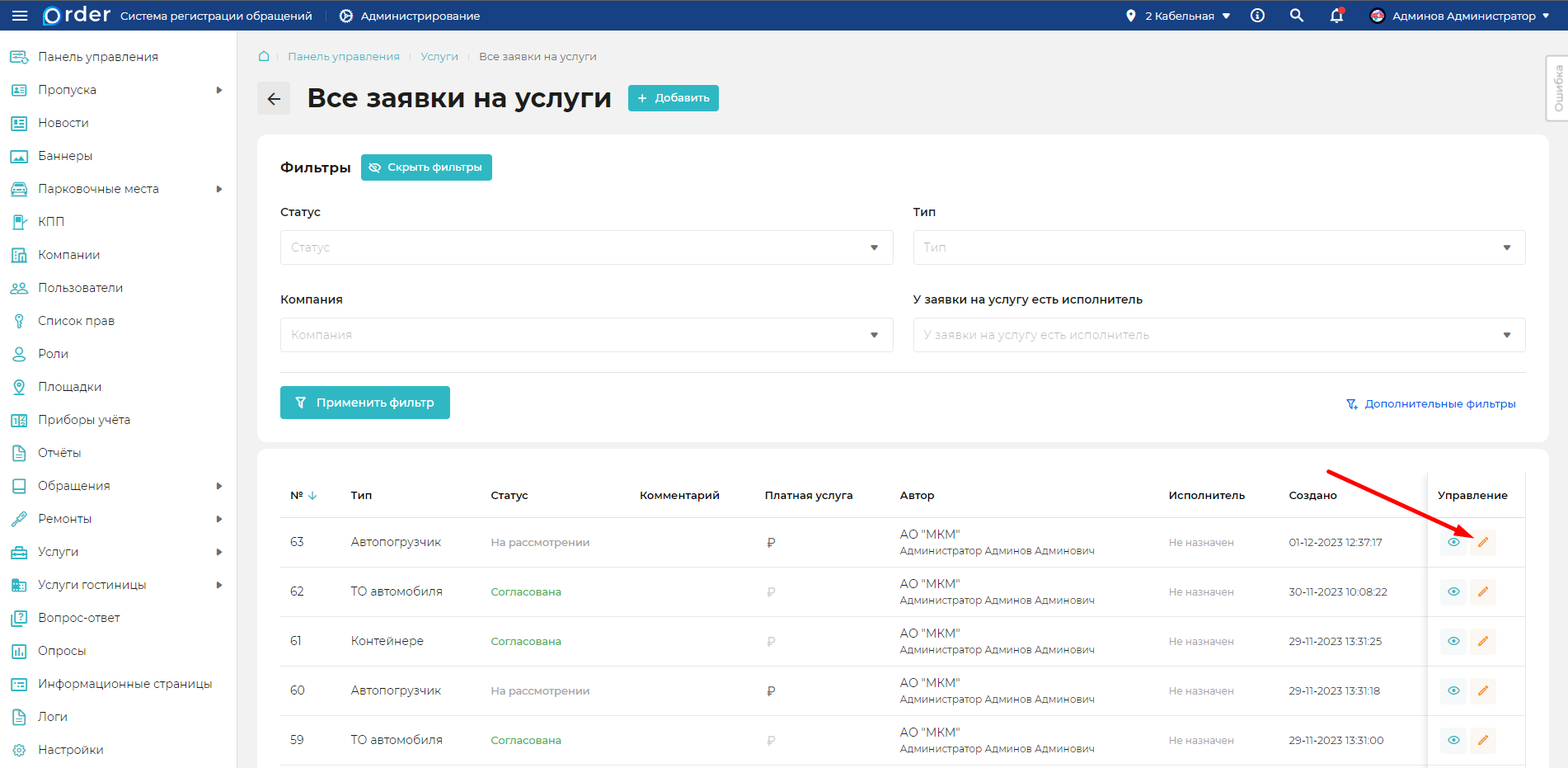The width and height of the screenshot is (1568, 768).
Task: Open Компании in the sidebar menu
Action: (68, 255)
